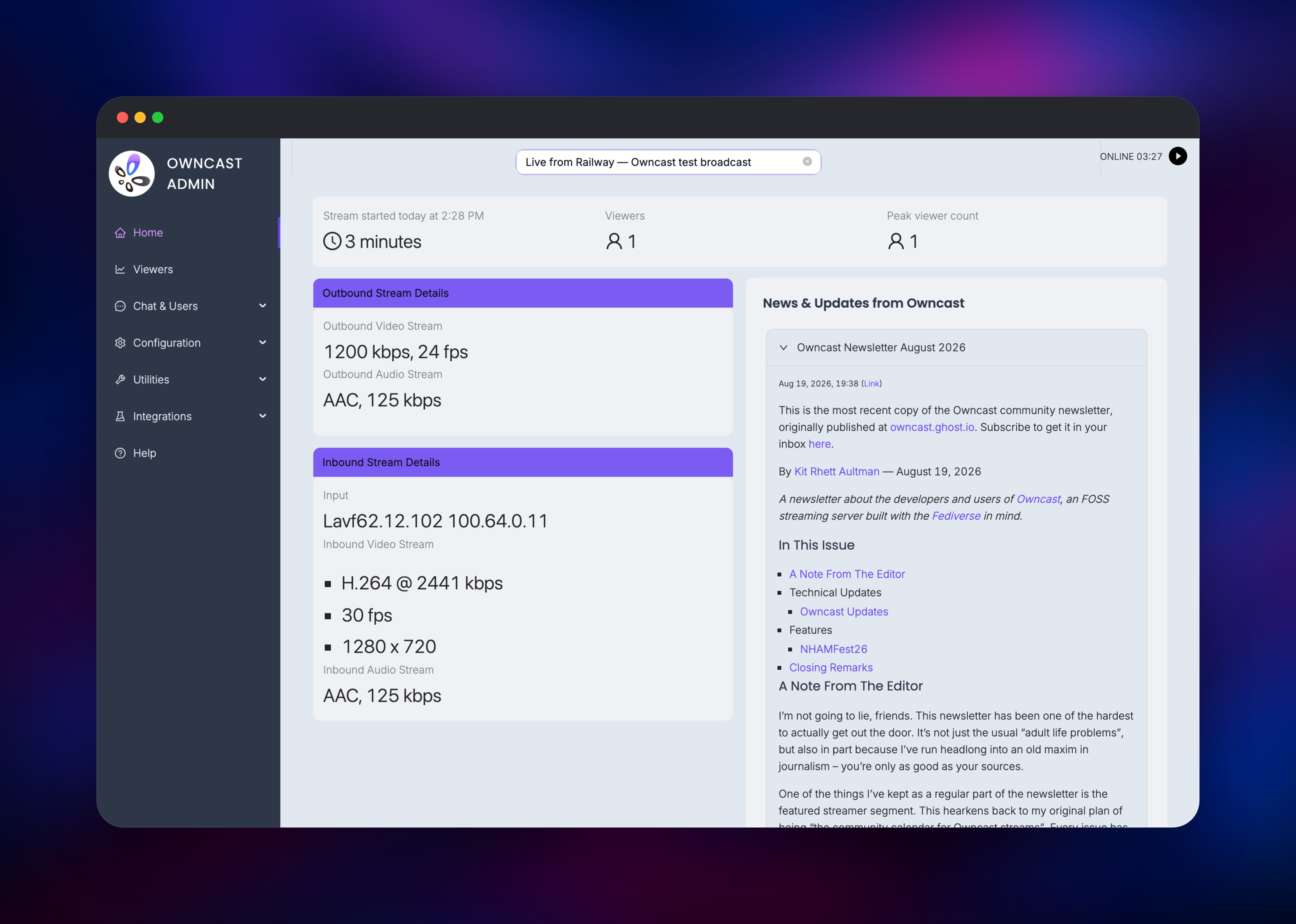Screen dimensions: 1296x924
Task: Open the Viewers menu item
Action: [x=188, y=270]
